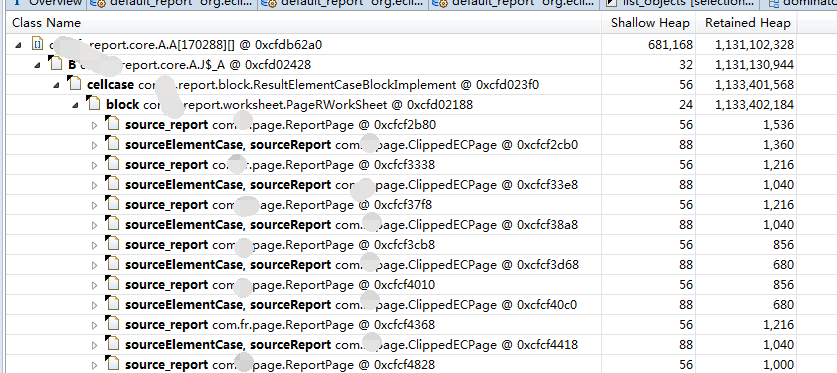
Task: Expand source_report ReportPage @ 0xcfcf4010
Action: [x=94, y=285]
